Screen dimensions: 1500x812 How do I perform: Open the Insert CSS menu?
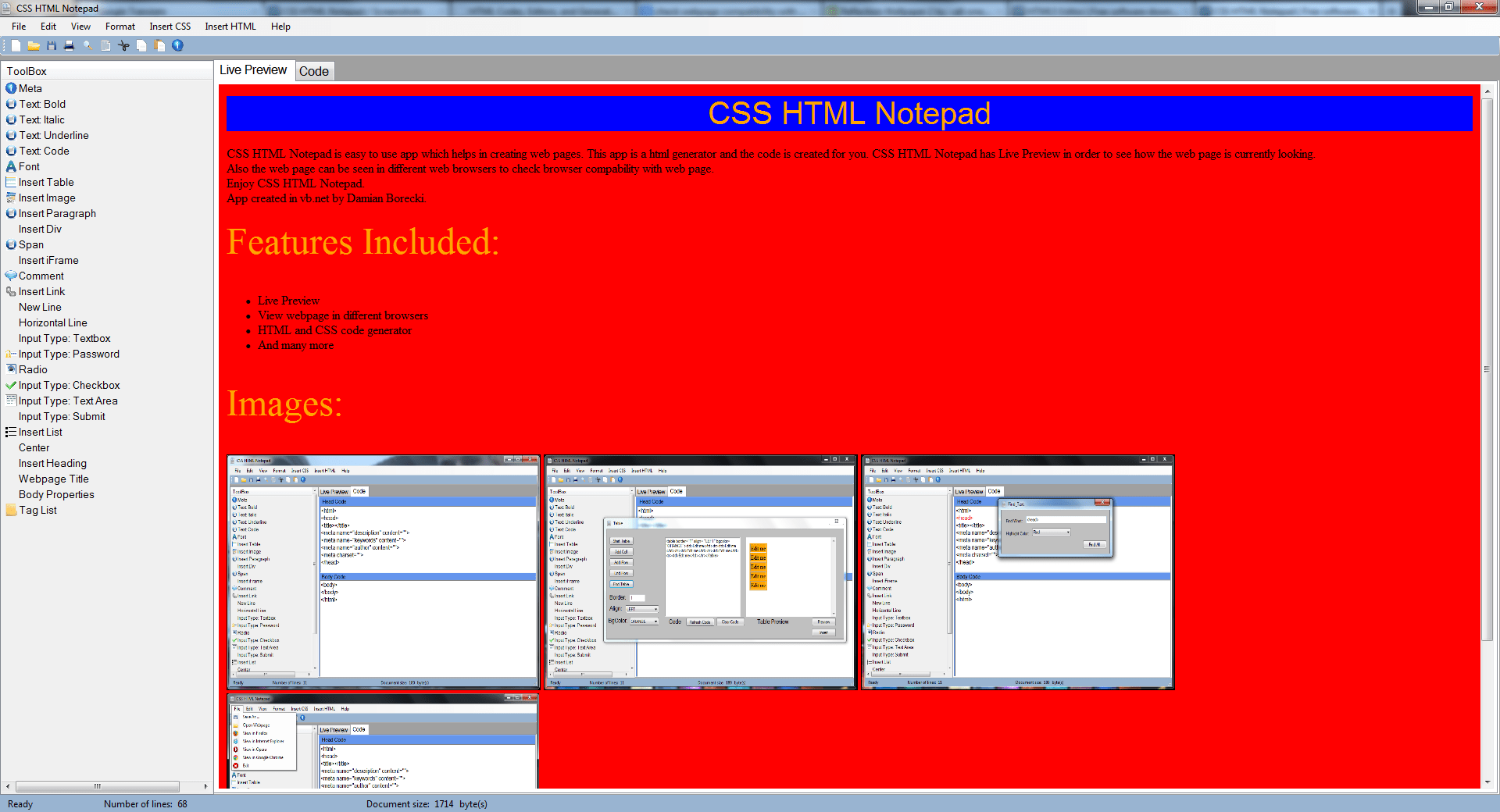170,26
